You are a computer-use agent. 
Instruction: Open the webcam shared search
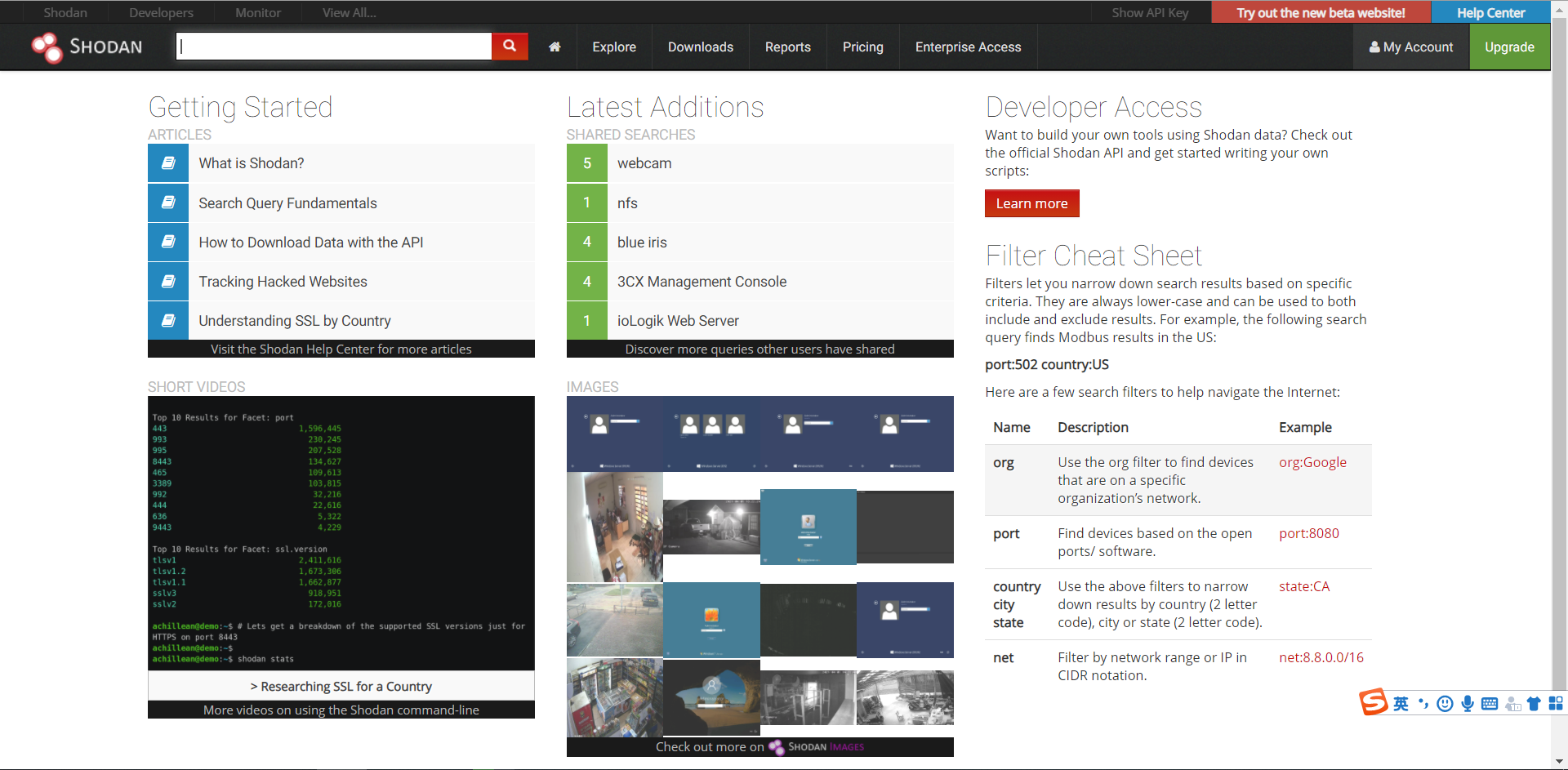click(x=760, y=163)
